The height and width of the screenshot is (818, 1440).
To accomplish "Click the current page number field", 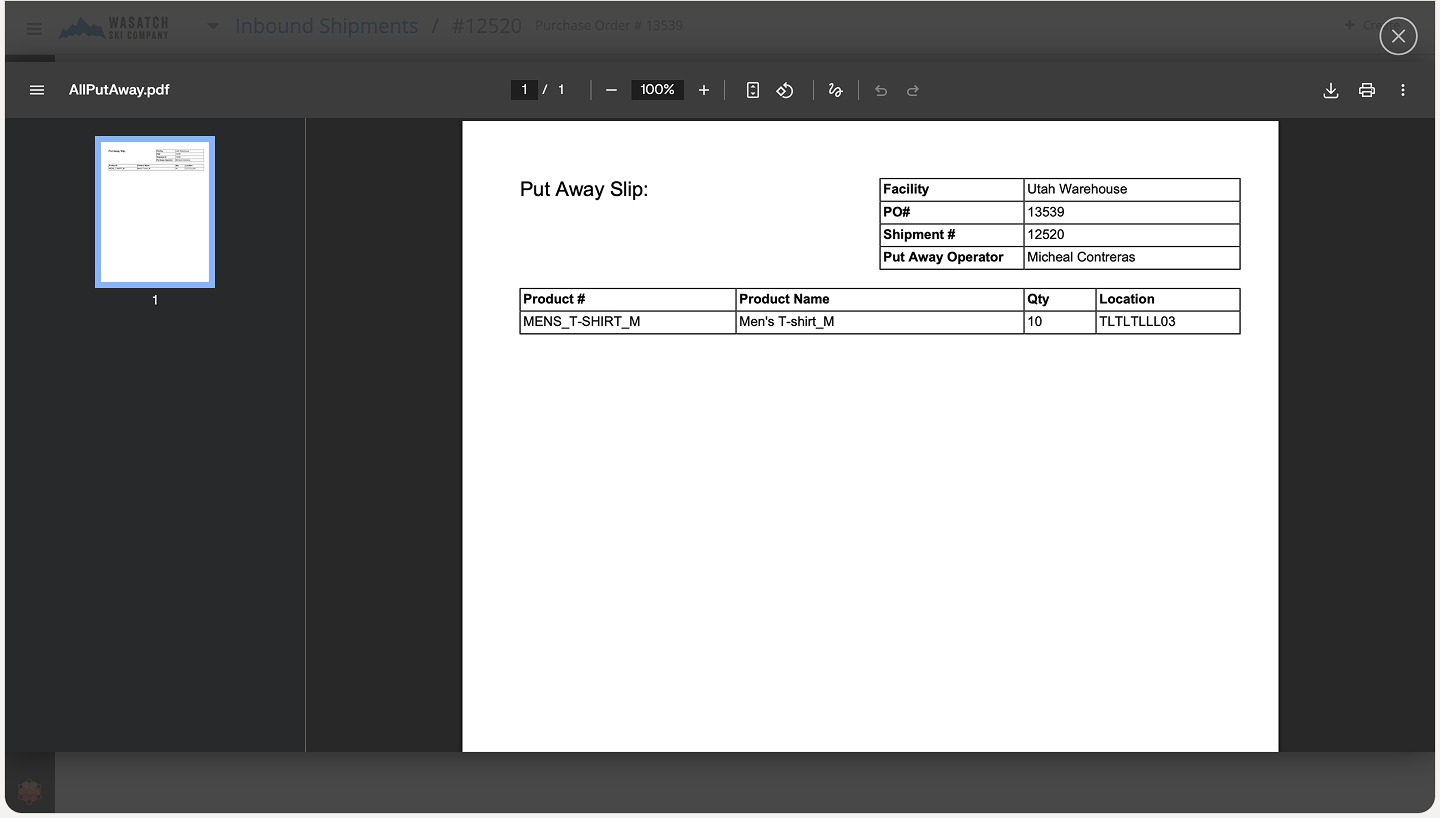I will coord(524,90).
